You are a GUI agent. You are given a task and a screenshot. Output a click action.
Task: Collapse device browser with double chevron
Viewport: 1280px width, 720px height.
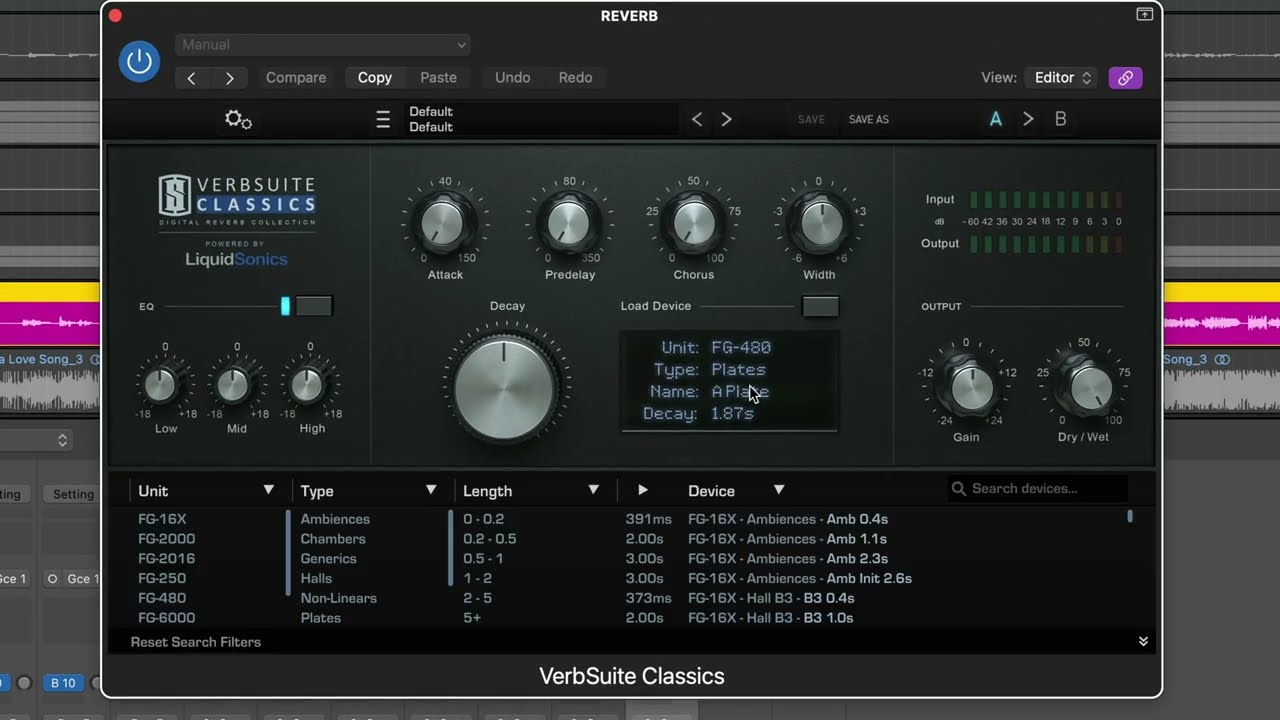[1143, 642]
